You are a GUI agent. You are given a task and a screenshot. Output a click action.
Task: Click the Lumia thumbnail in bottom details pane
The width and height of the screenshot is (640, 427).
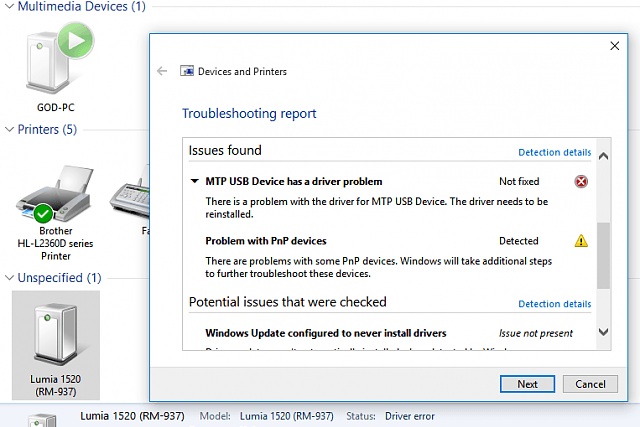point(42,420)
